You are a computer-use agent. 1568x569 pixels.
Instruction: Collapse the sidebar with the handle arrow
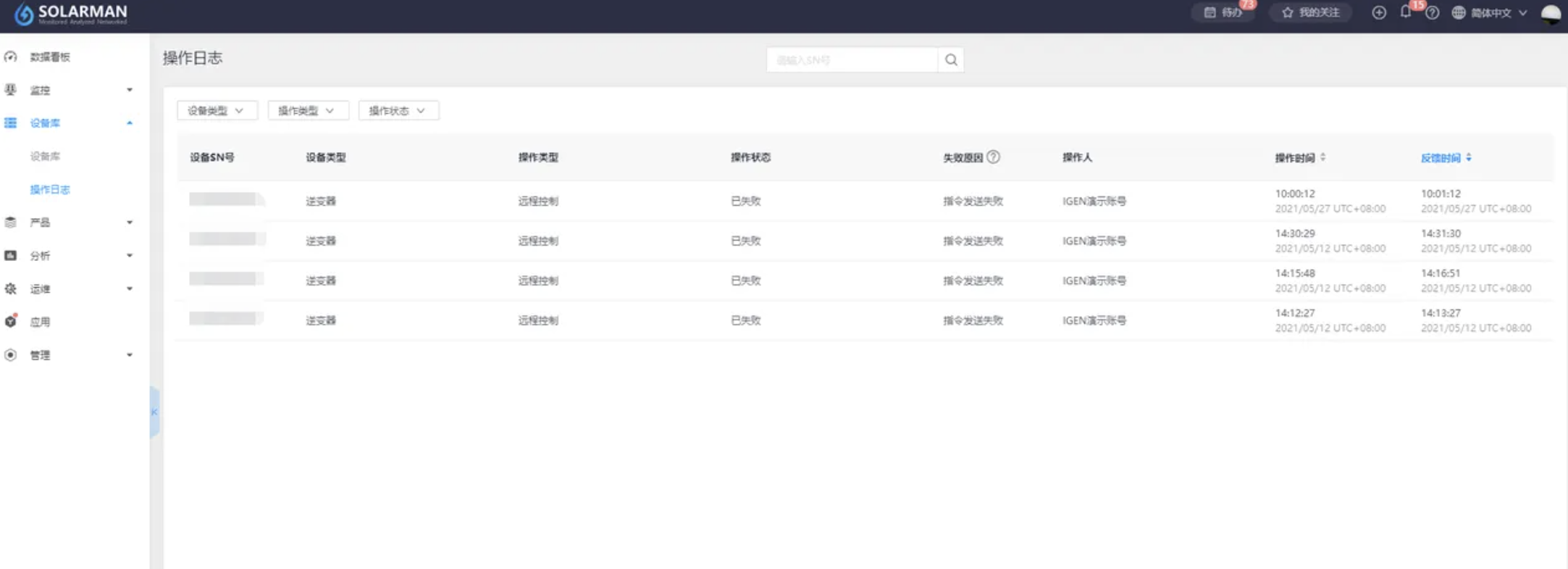[154, 412]
